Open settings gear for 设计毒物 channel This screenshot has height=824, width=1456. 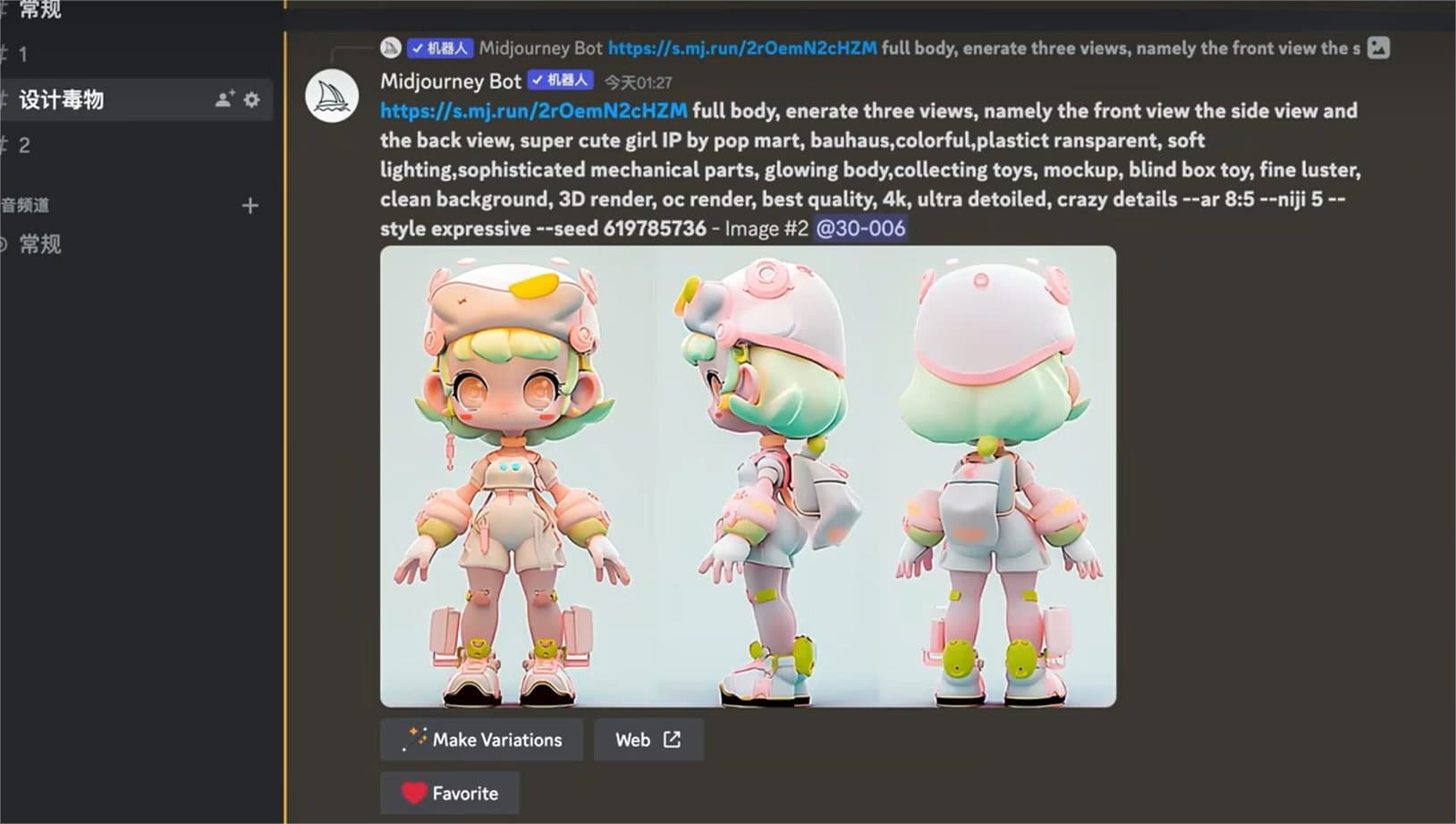click(x=252, y=99)
